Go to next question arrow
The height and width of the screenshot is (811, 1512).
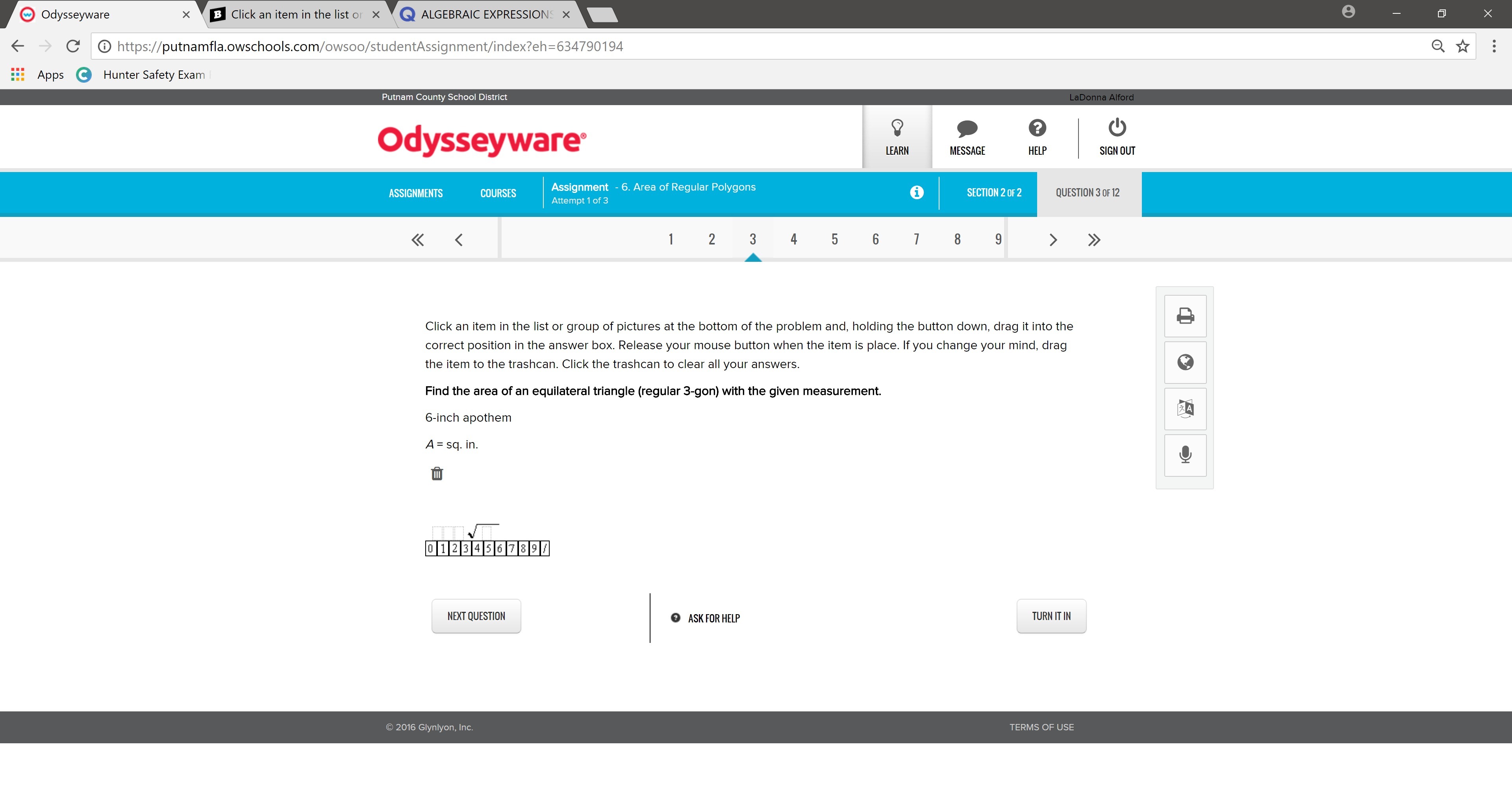tap(1052, 239)
